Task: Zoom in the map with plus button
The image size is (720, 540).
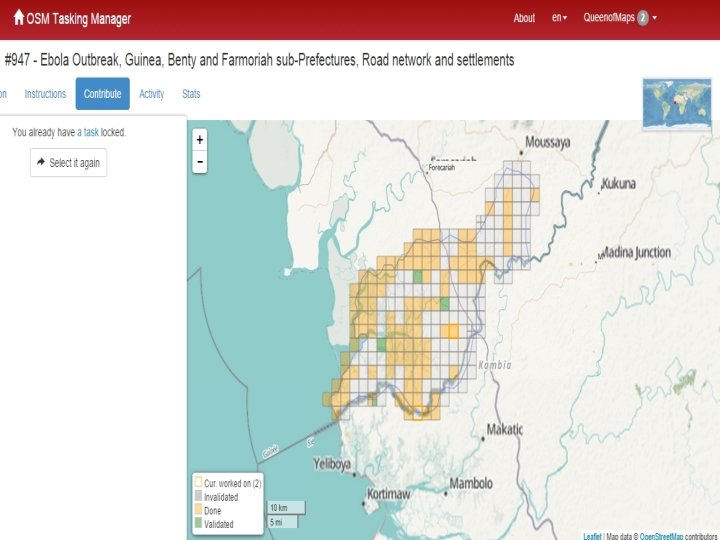Action: click(x=200, y=140)
